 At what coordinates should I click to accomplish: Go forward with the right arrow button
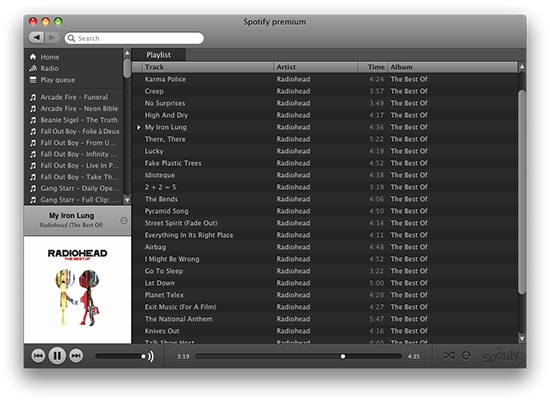pyautogui.click(x=52, y=38)
